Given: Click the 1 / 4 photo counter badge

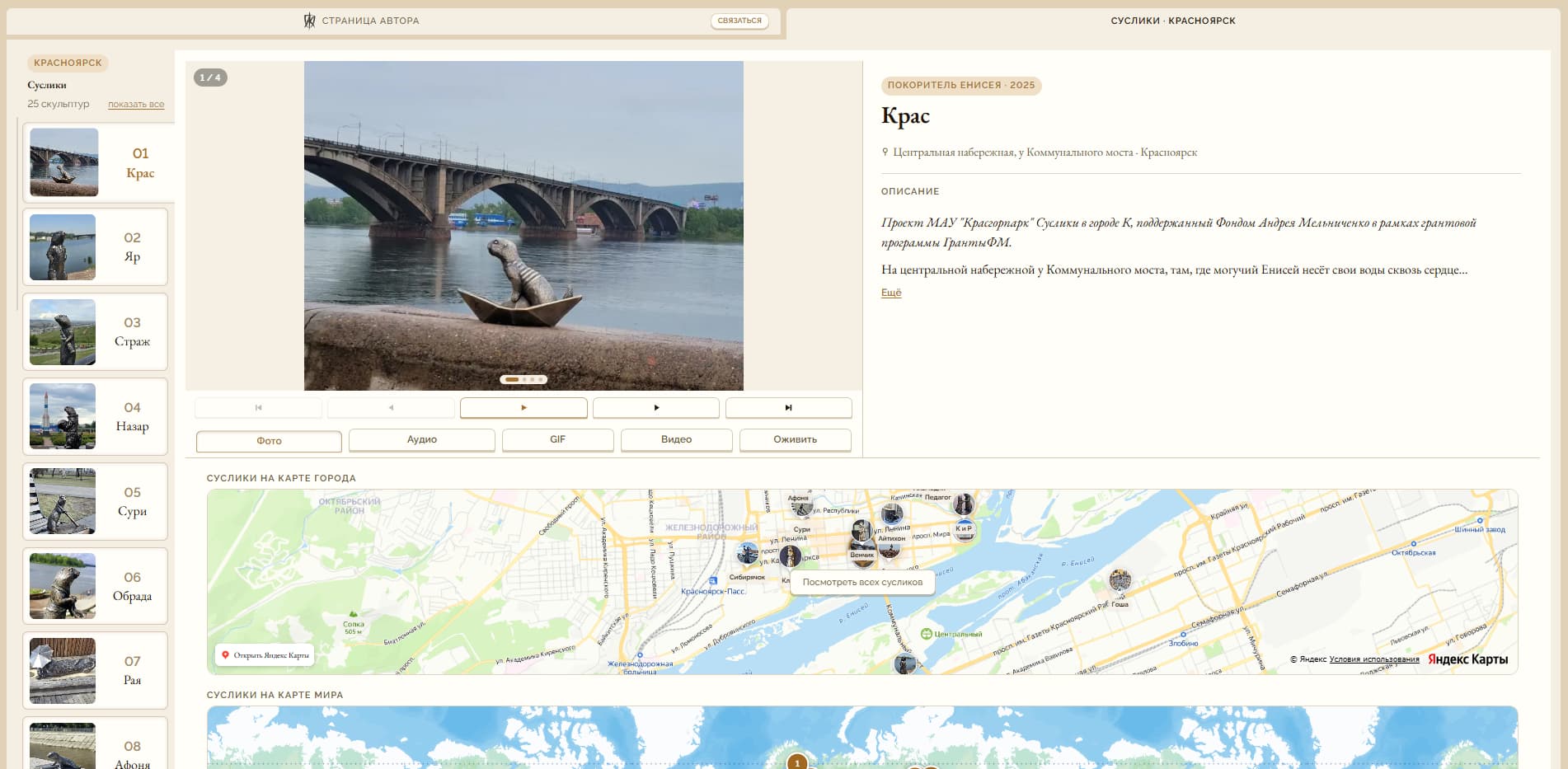Looking at the screenshot, I should (x=210, y=77).
